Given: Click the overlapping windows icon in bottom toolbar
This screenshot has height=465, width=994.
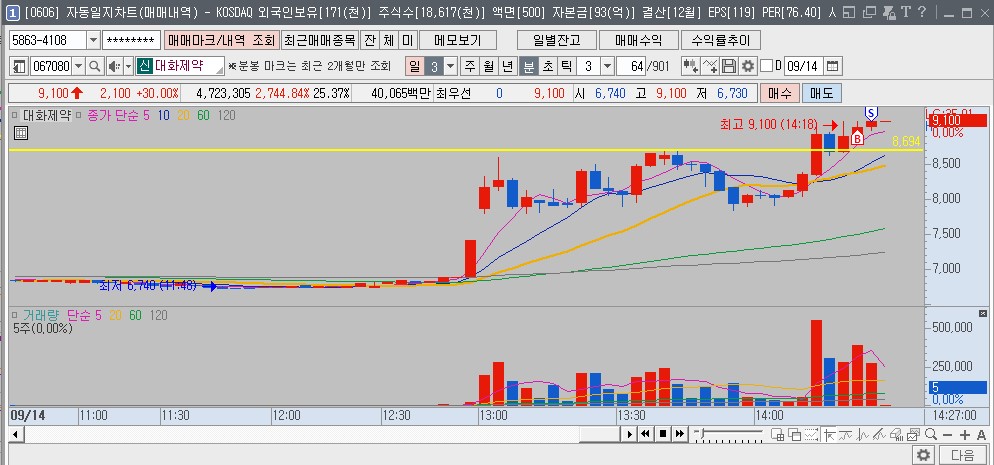Looking at the screenshot, I should point(794,435).
